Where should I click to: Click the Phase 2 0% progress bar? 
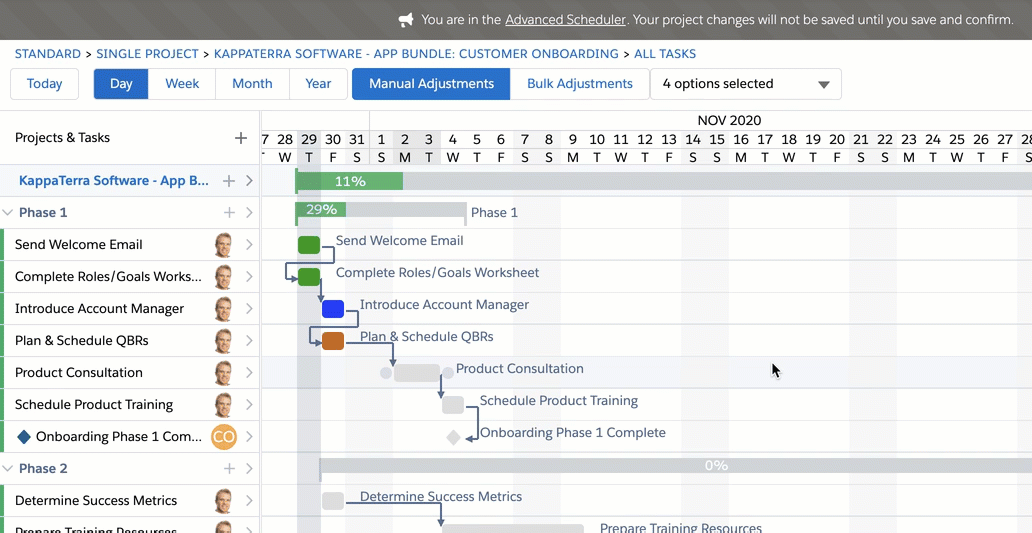[x=676, y=466]
